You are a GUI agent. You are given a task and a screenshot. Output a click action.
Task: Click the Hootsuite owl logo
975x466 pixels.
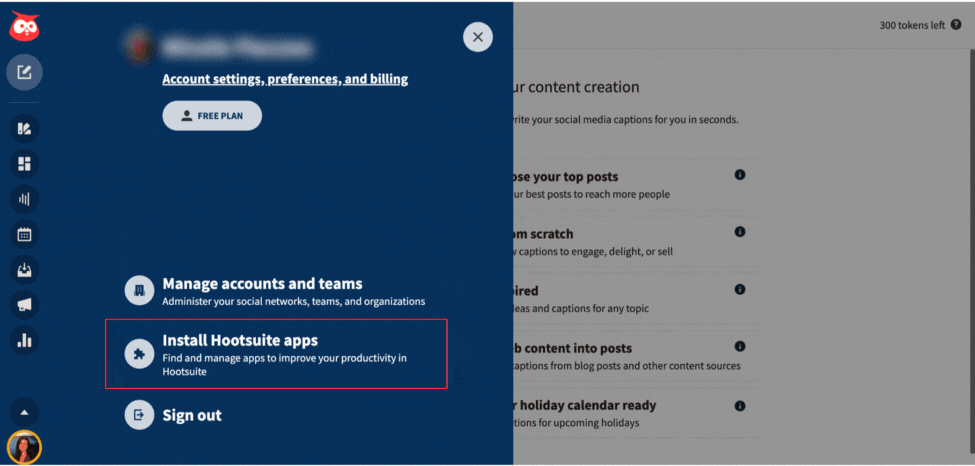(x=25, y=27)
